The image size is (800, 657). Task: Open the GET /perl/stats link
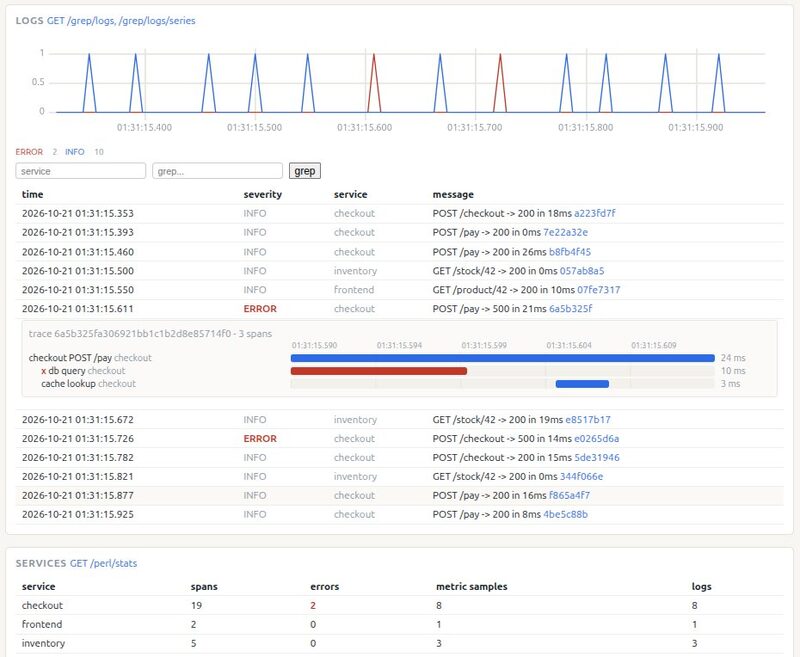pos(104,563)
